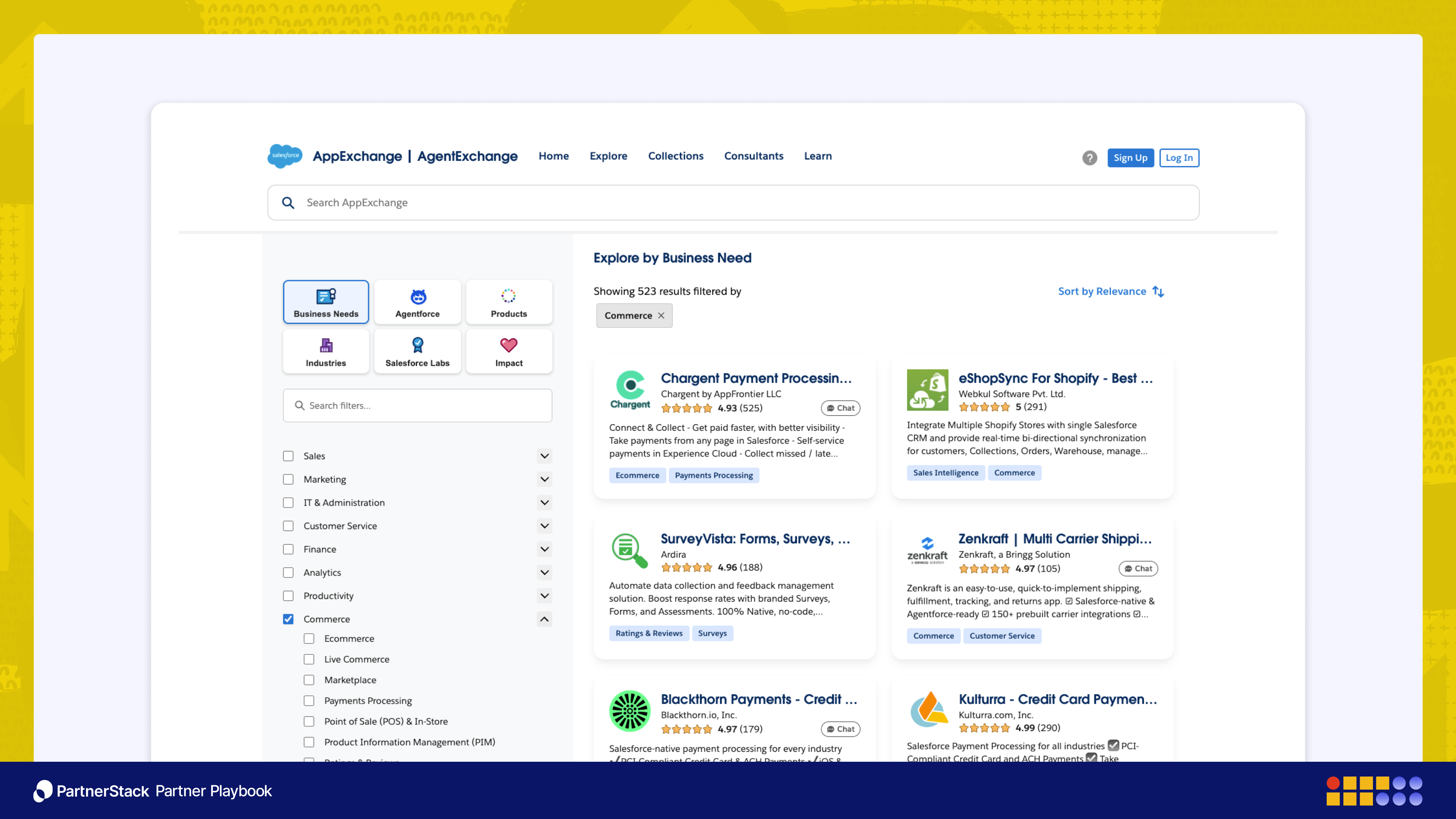The image size is (1456, 819).
Task: Go to the Home nav item
Action: pyautogui.click(x=553, y=156)
